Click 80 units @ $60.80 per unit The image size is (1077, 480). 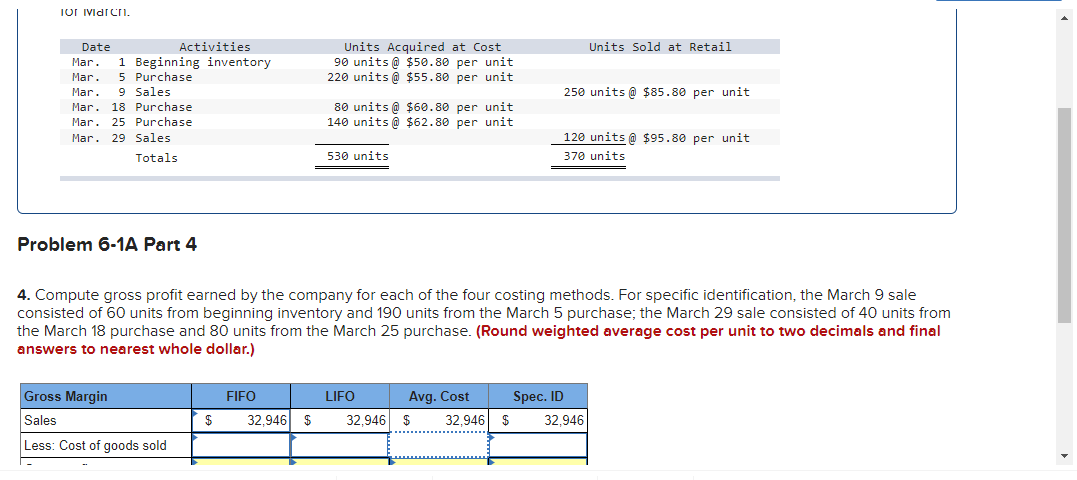click(x=423, y=107)
